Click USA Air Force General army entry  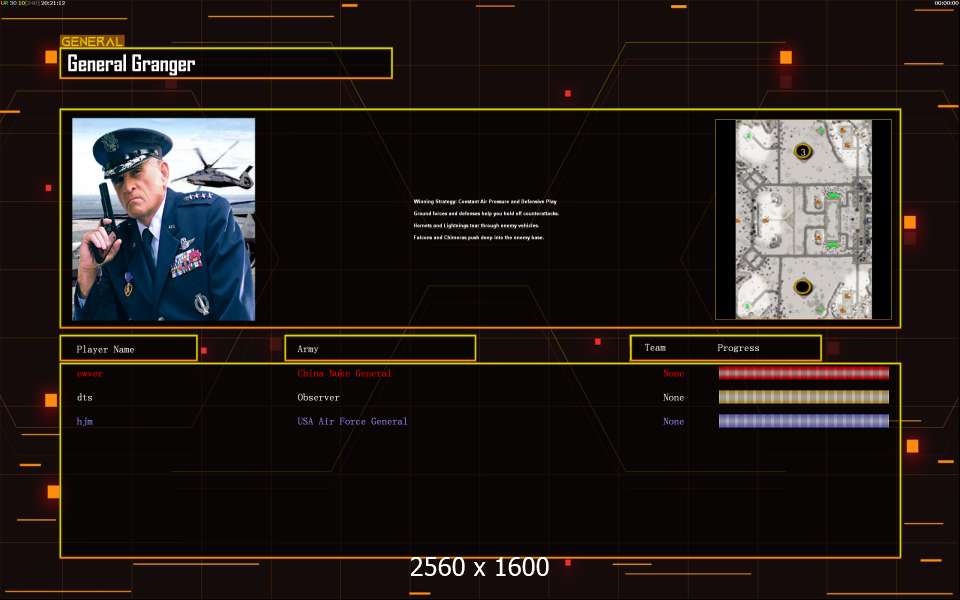click(352, 422)
